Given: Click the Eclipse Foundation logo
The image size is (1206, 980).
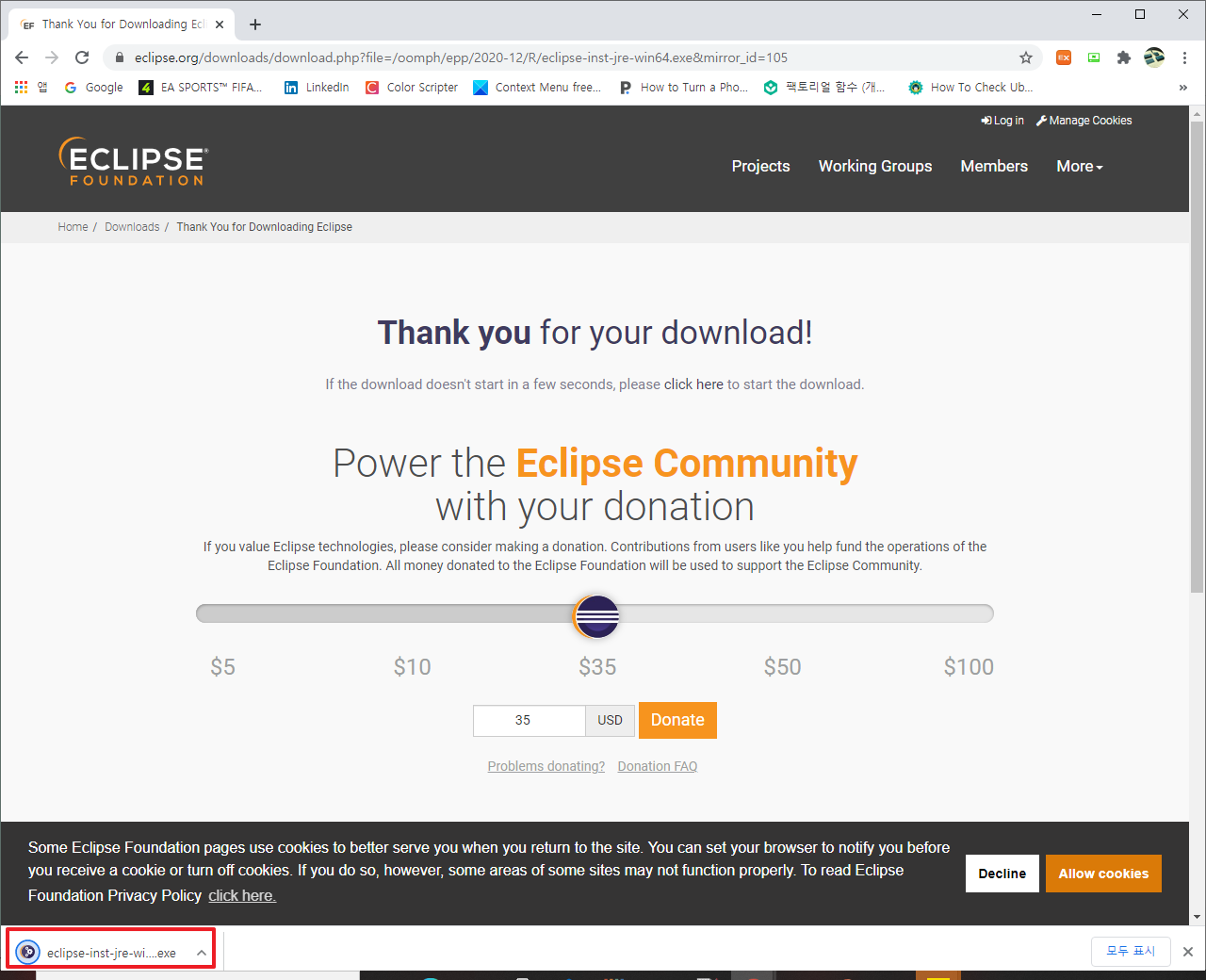Looking at the screenshot, I should (133, 161).
